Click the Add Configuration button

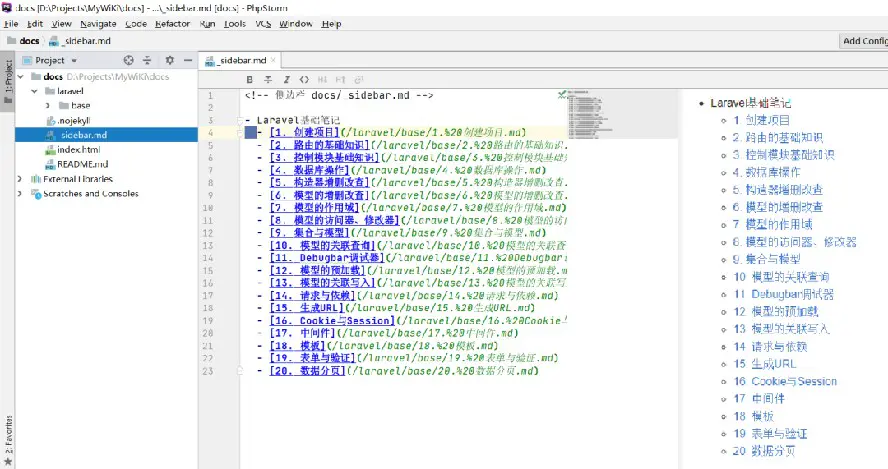864,41
